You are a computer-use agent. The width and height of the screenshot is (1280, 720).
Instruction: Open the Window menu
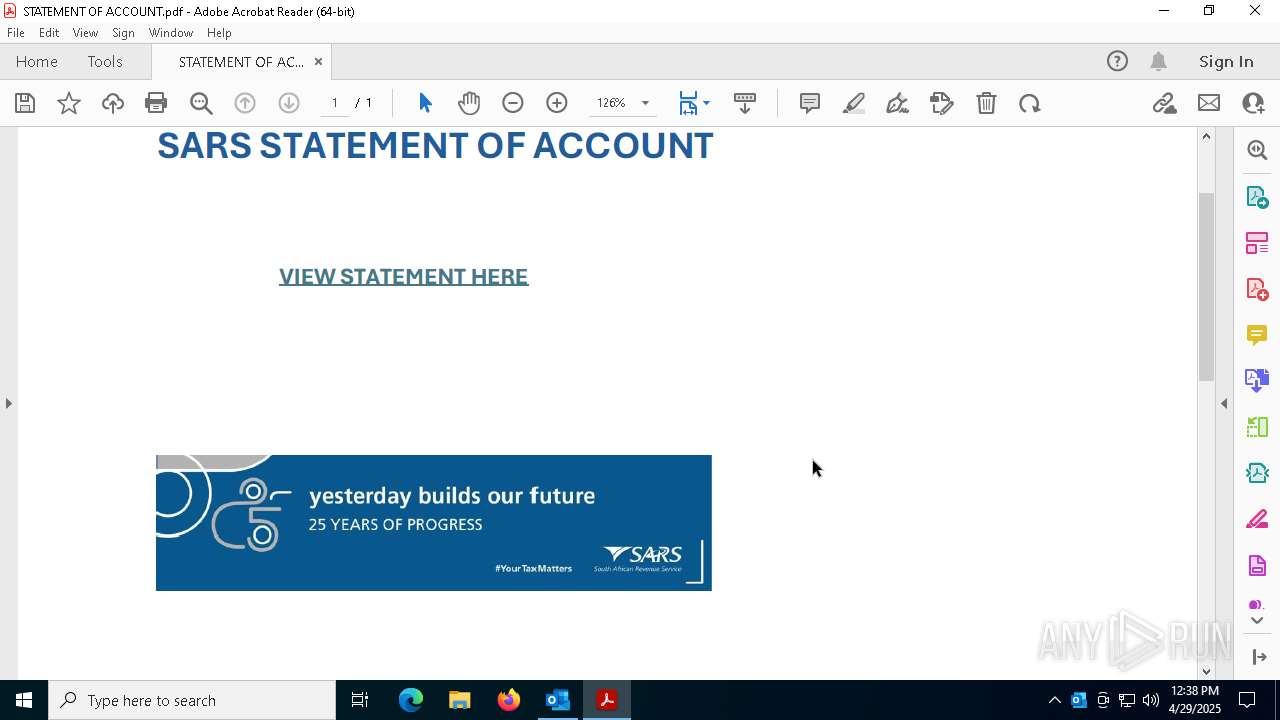(x=171, y=33)
